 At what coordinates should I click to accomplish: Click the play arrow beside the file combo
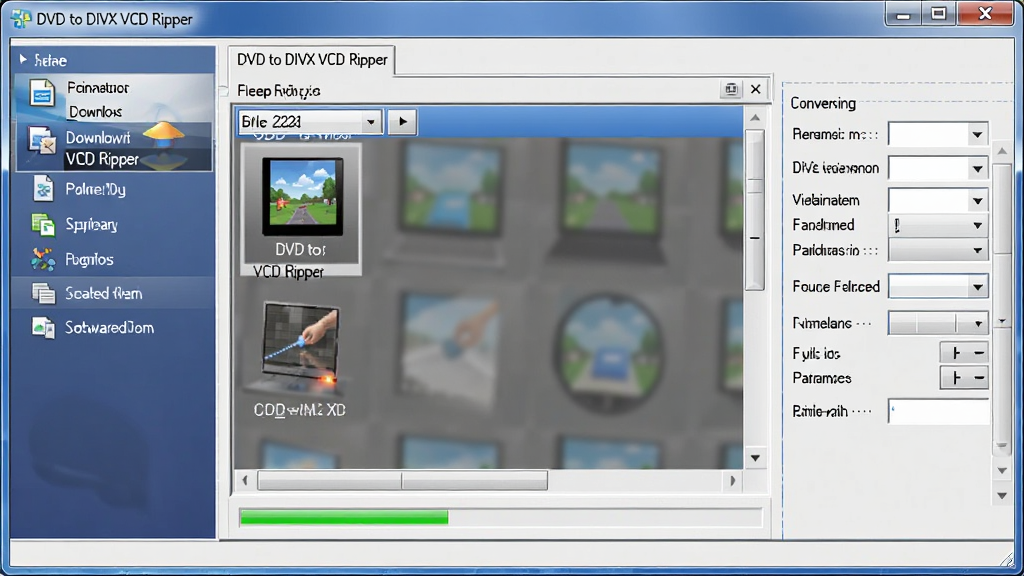[x=402, y=121]
